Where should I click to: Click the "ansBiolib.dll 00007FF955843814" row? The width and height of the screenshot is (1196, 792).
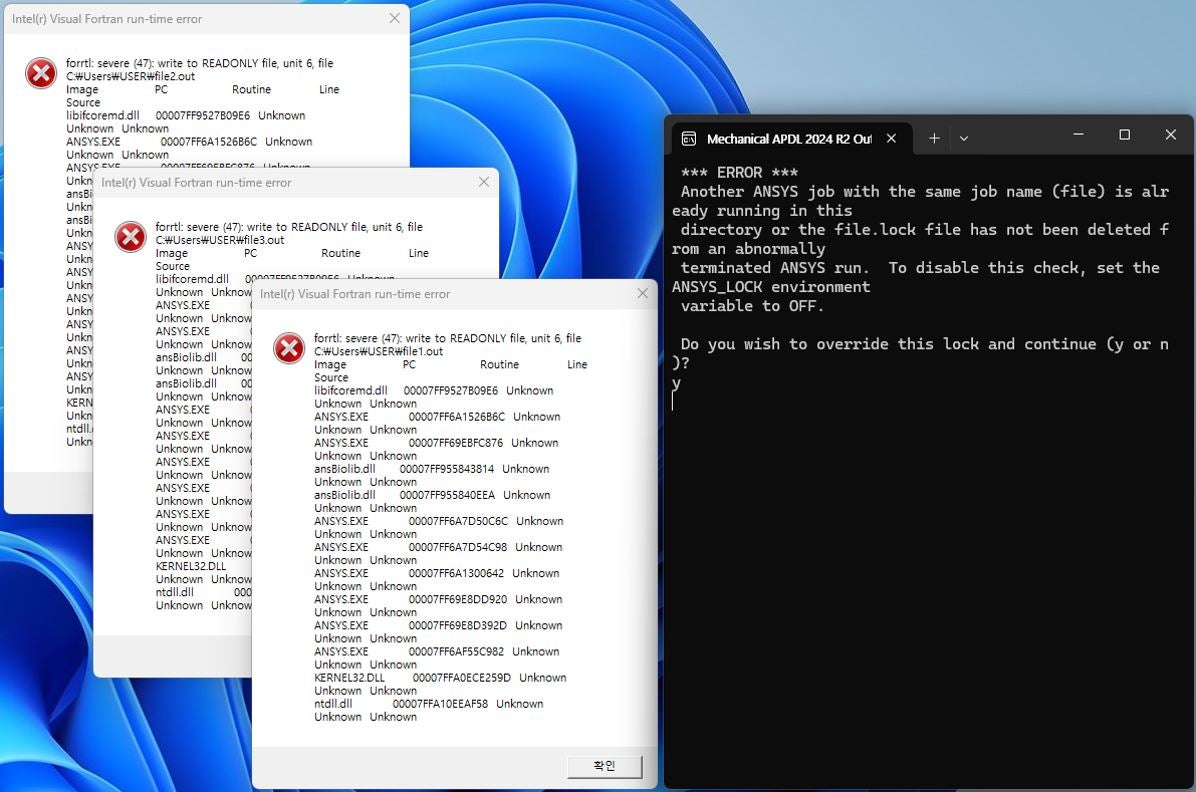point(432,468)
